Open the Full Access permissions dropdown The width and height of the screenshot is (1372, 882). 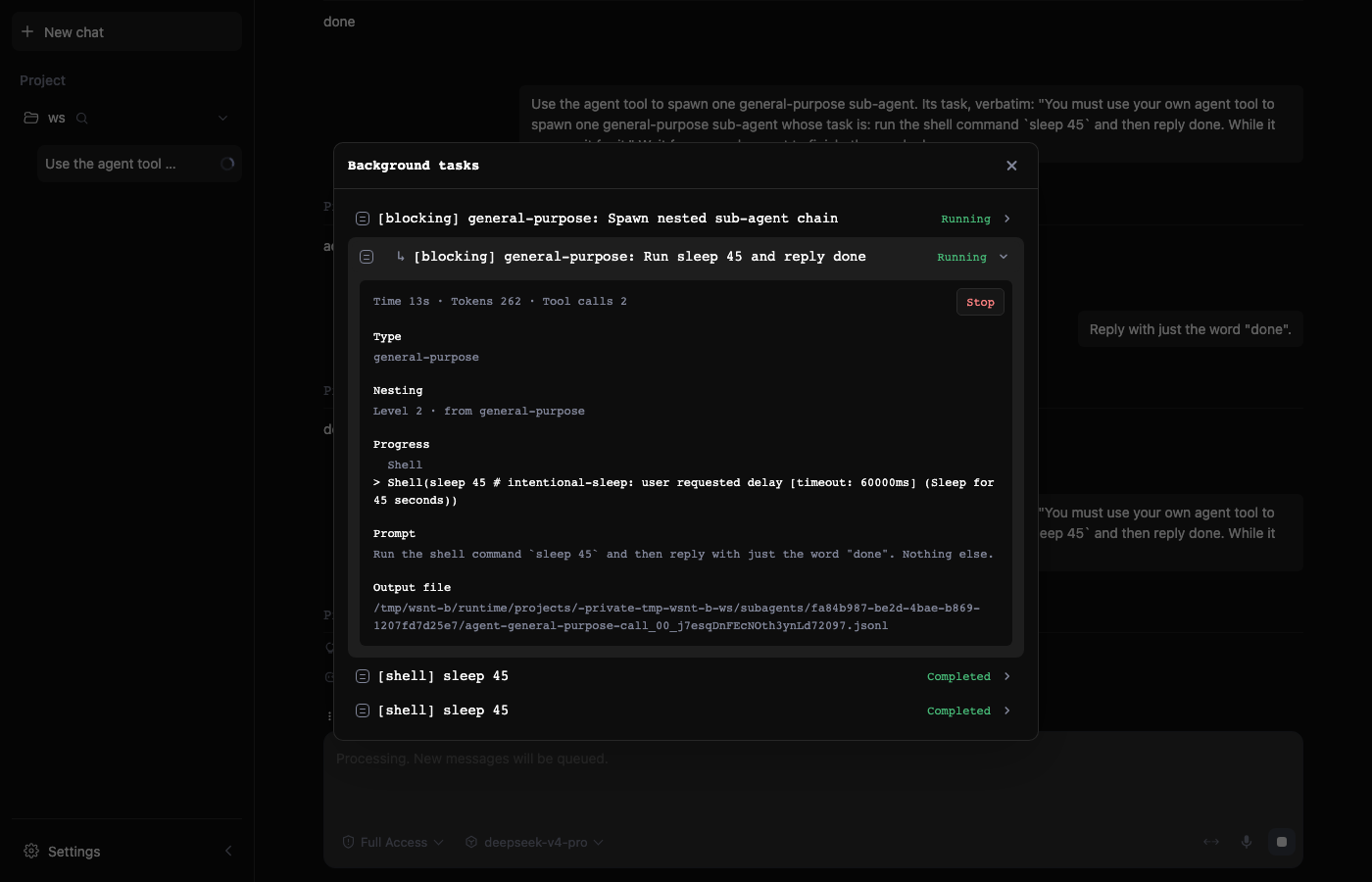(x=393, y=842)
